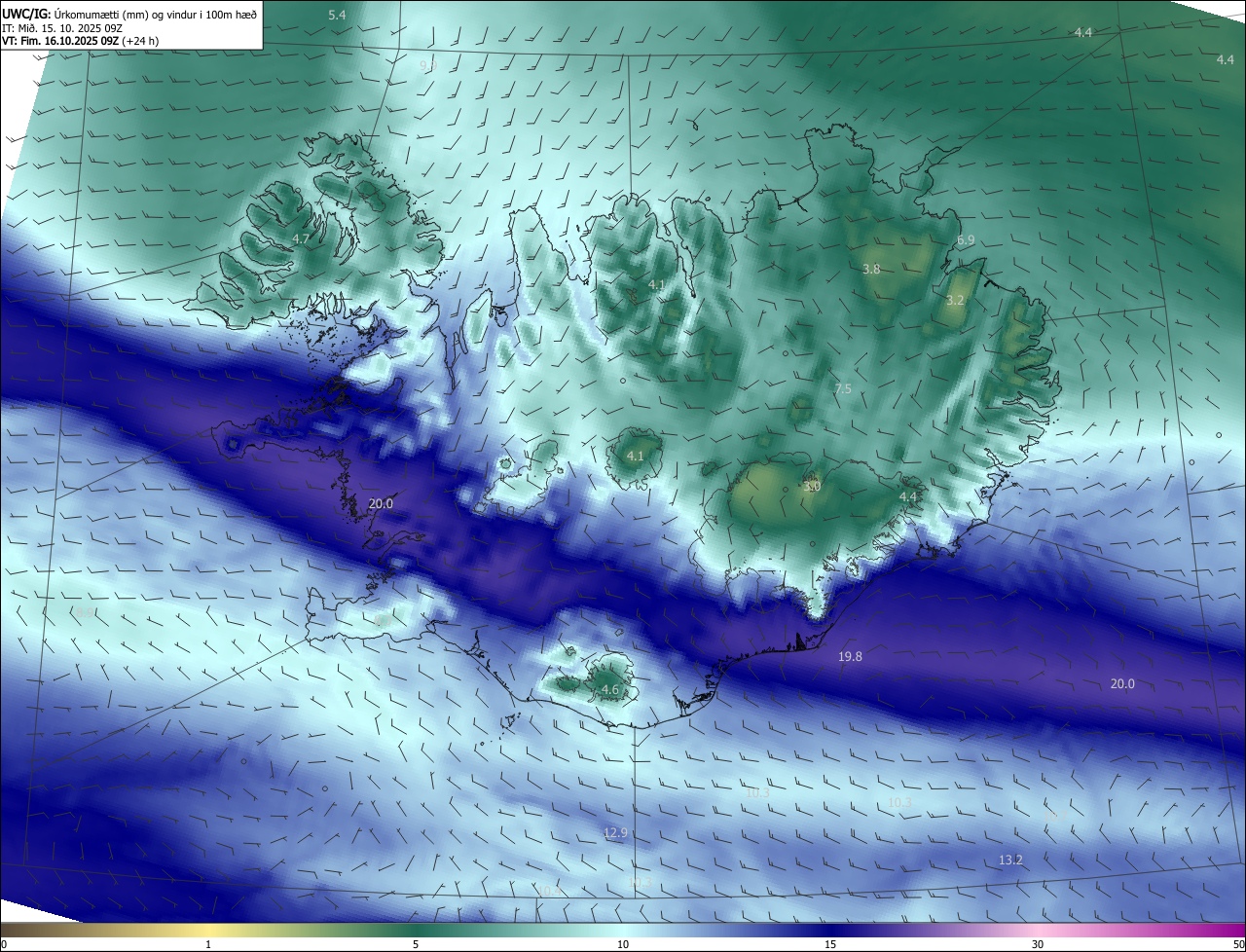Image resolution: width=1246 pixels, height=952 pixels.
Task: Click the 3.0 value on the glacier
Action: pyautogui.click(x=813, y=486)
